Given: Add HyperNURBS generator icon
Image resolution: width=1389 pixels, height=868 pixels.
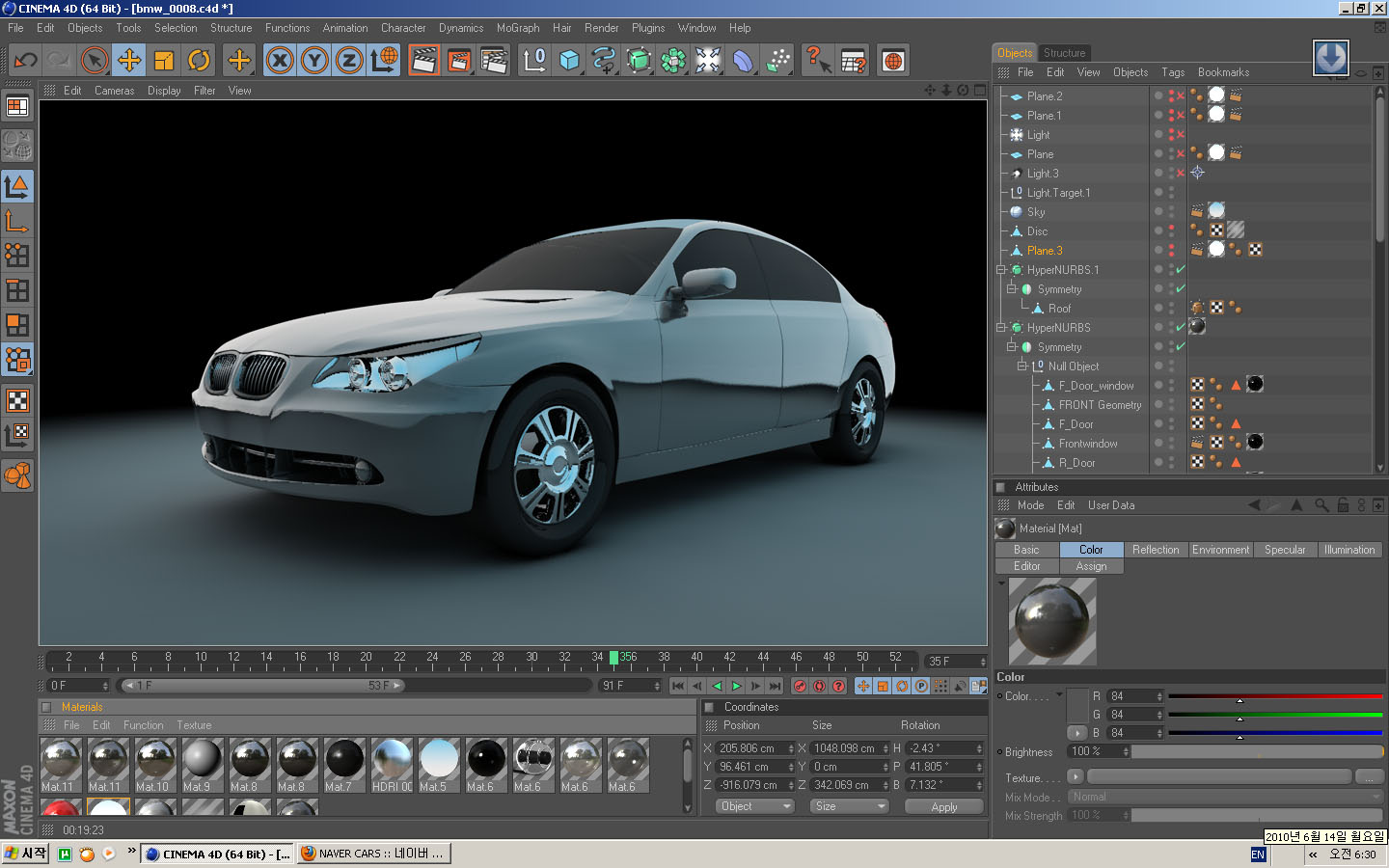Looking at the screenshot, I should tap(639, 61).
